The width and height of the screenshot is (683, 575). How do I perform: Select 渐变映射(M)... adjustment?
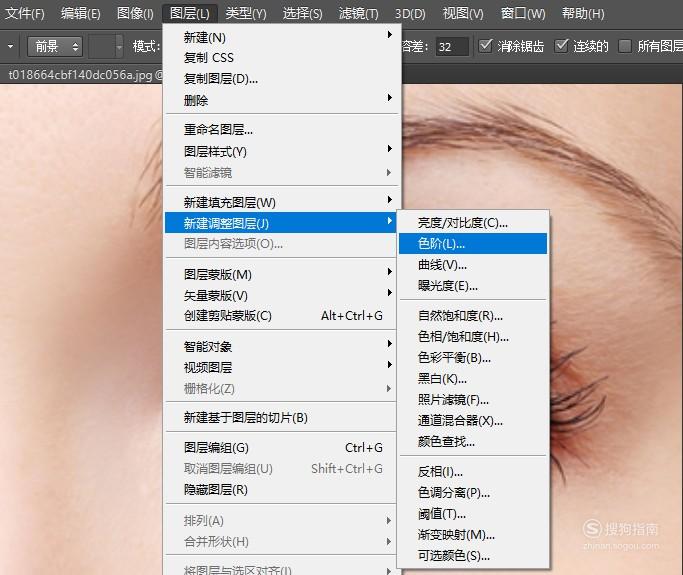473,534
